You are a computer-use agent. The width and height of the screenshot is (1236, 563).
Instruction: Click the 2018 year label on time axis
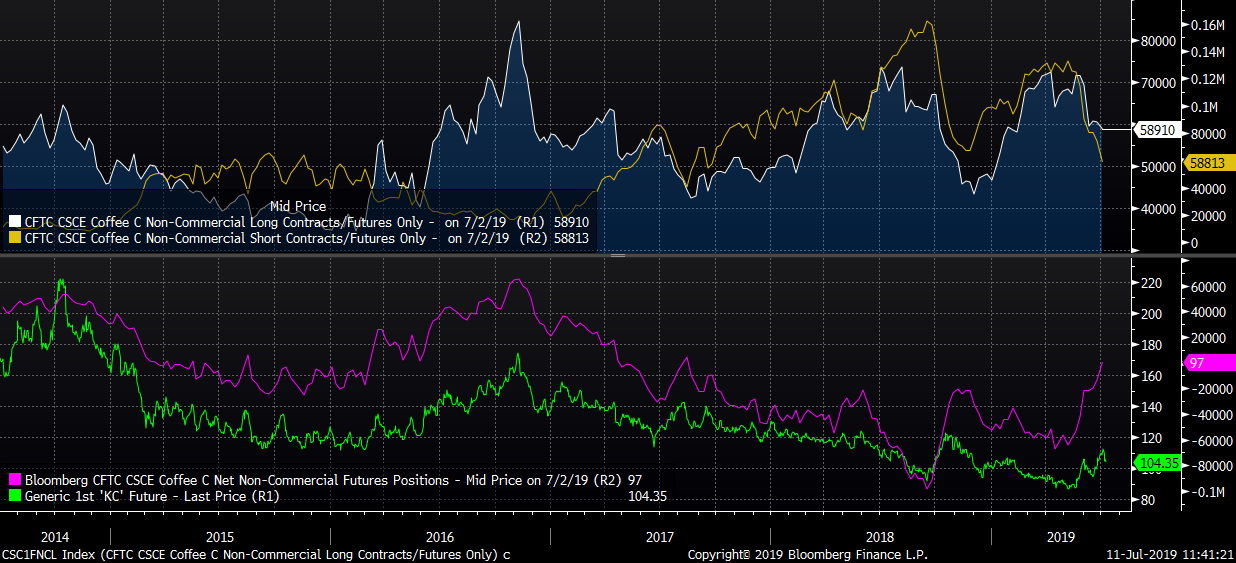point(880,537)
